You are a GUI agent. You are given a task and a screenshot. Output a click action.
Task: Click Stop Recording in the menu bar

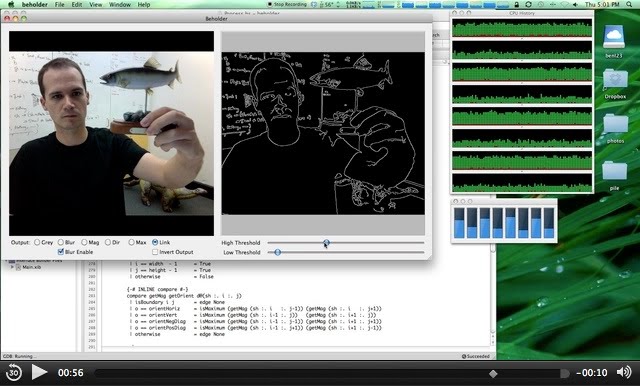click(x=287, y=4)
